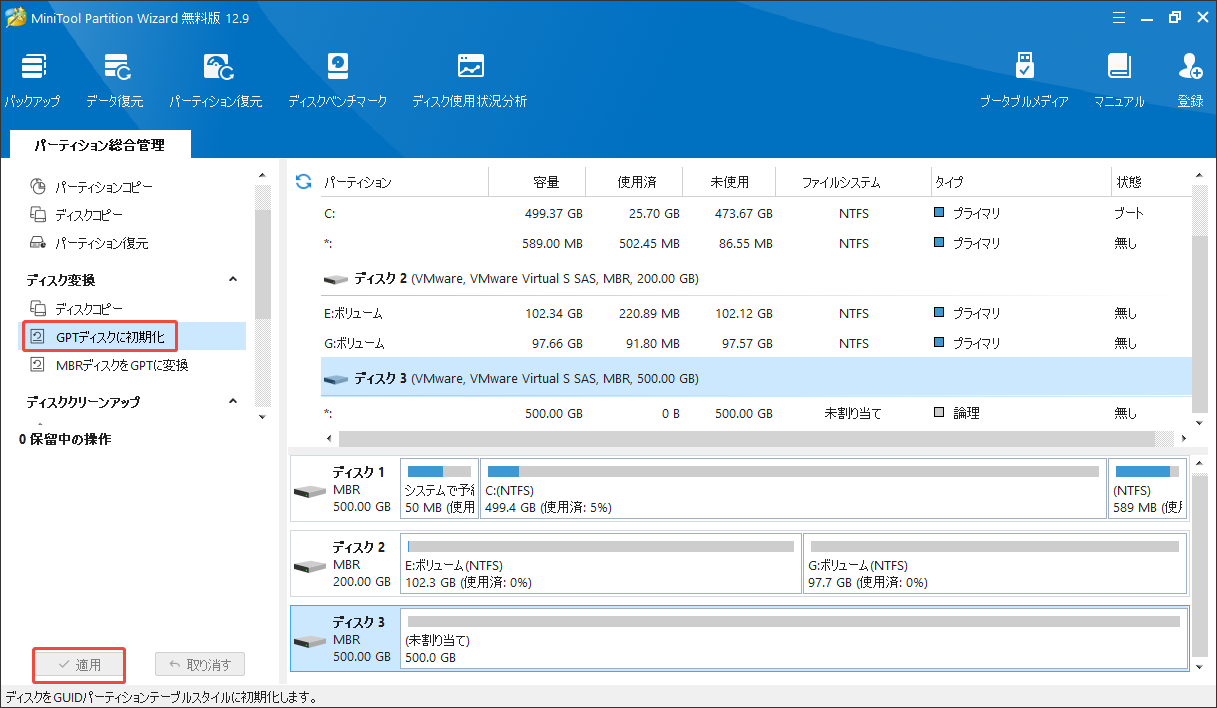Collapse the ディスク変換 section
This screenshot has height=708, width=1217.
tap(233, 280)
